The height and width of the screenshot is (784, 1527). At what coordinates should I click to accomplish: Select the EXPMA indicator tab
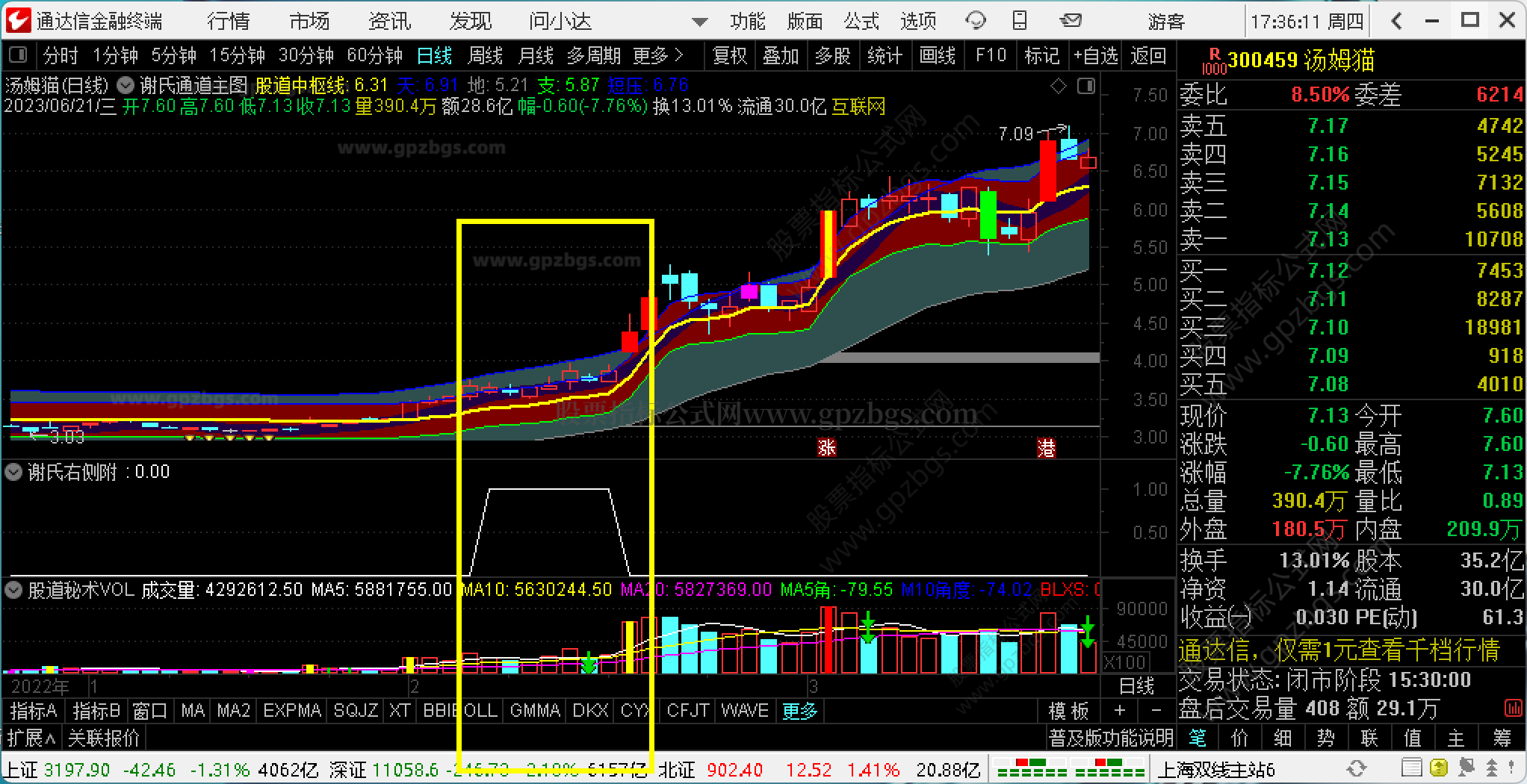pyautogui.click(x=292, y=710)
